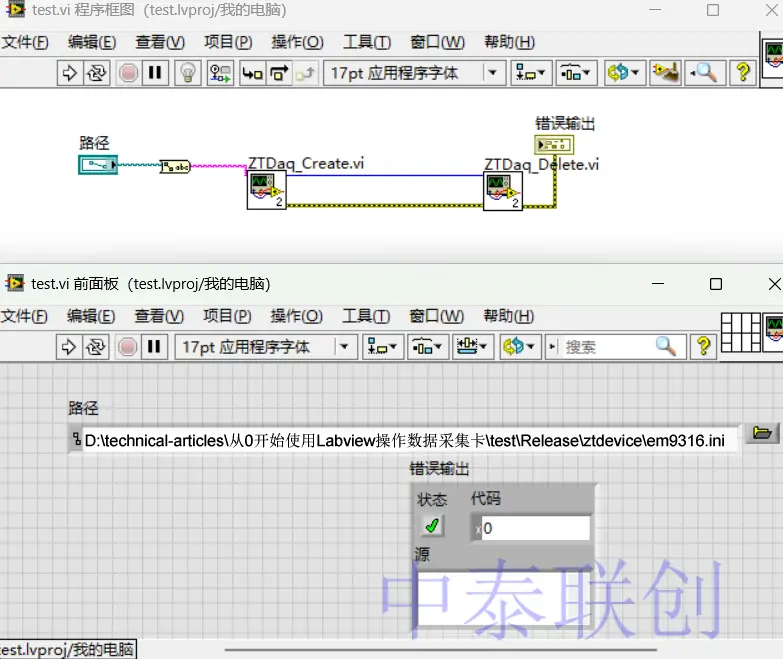Viewport: 783px width, 659px height.
Task: Run continuously in block diagram toolbar
Action: (96, 73)
